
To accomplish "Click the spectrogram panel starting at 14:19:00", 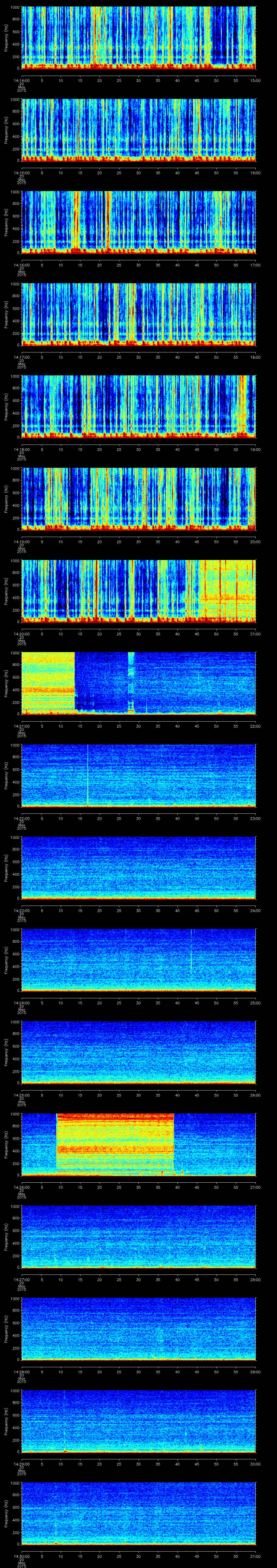I will [139, 499].
